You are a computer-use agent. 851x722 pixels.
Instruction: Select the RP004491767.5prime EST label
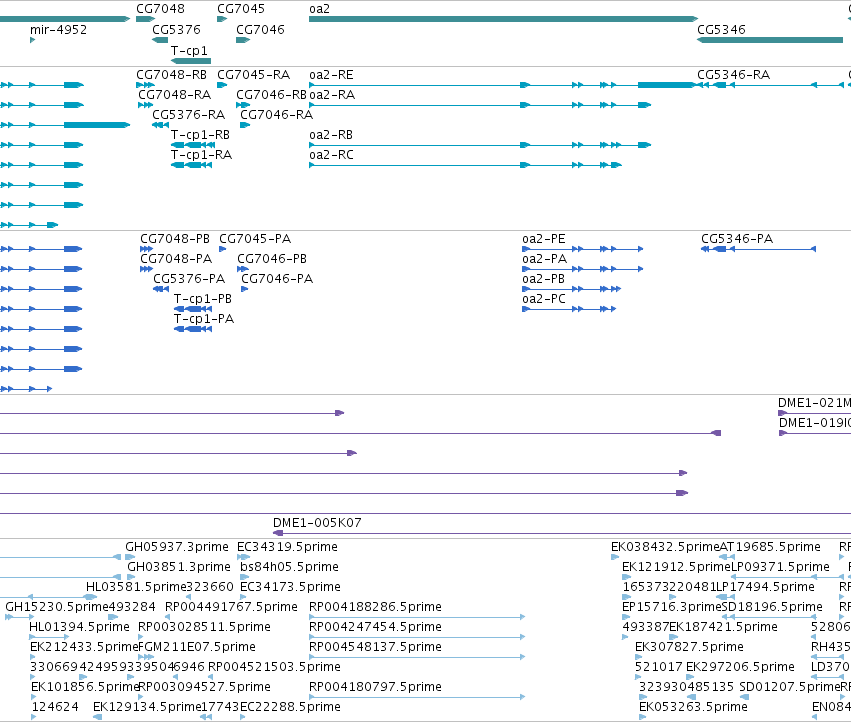[x=231, y=607]
